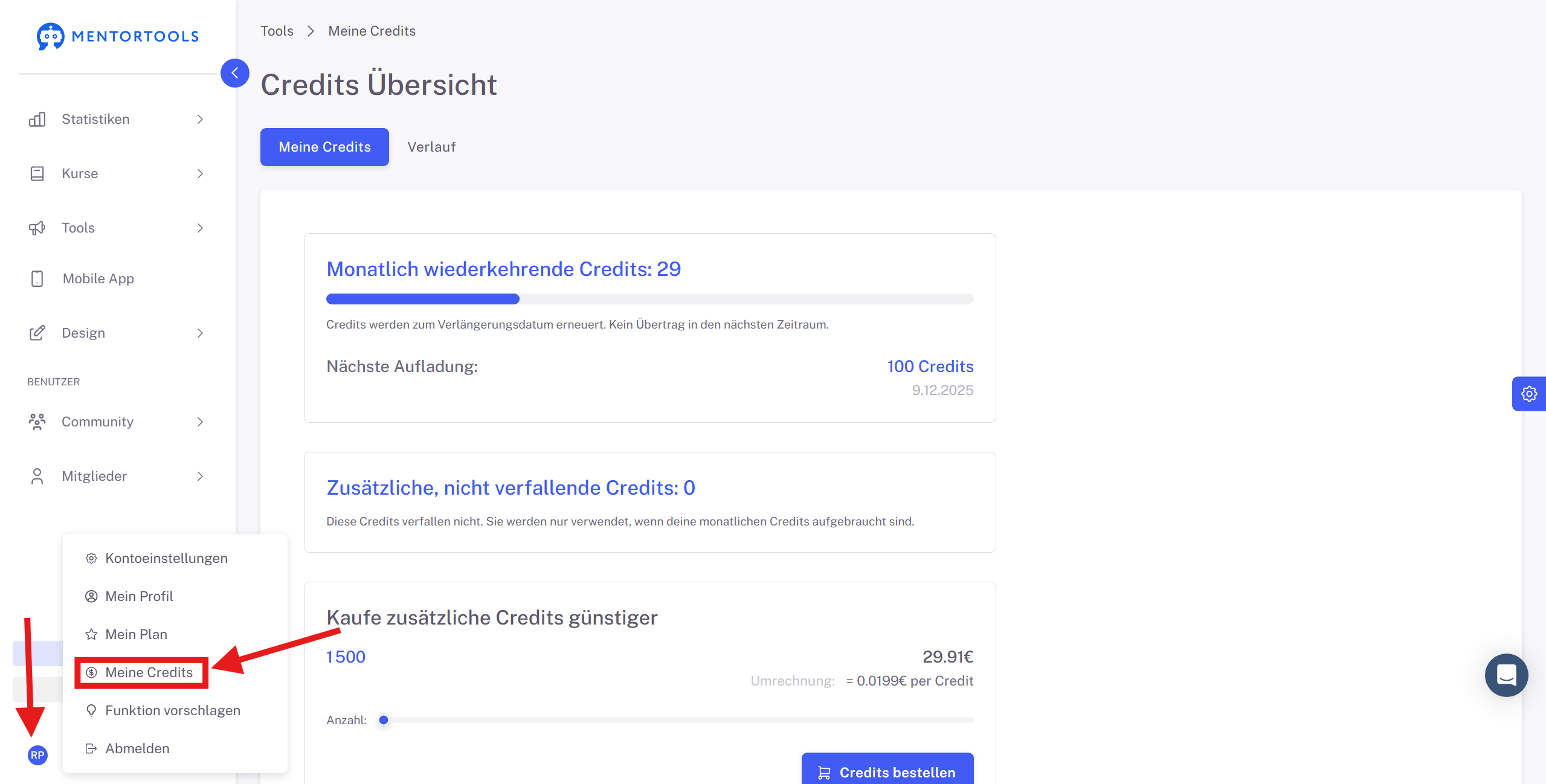The height and width of the screenshot is (784, 1546).
Task: Collapse sidebar with blue arrow button
Action: tap(235, 73)
